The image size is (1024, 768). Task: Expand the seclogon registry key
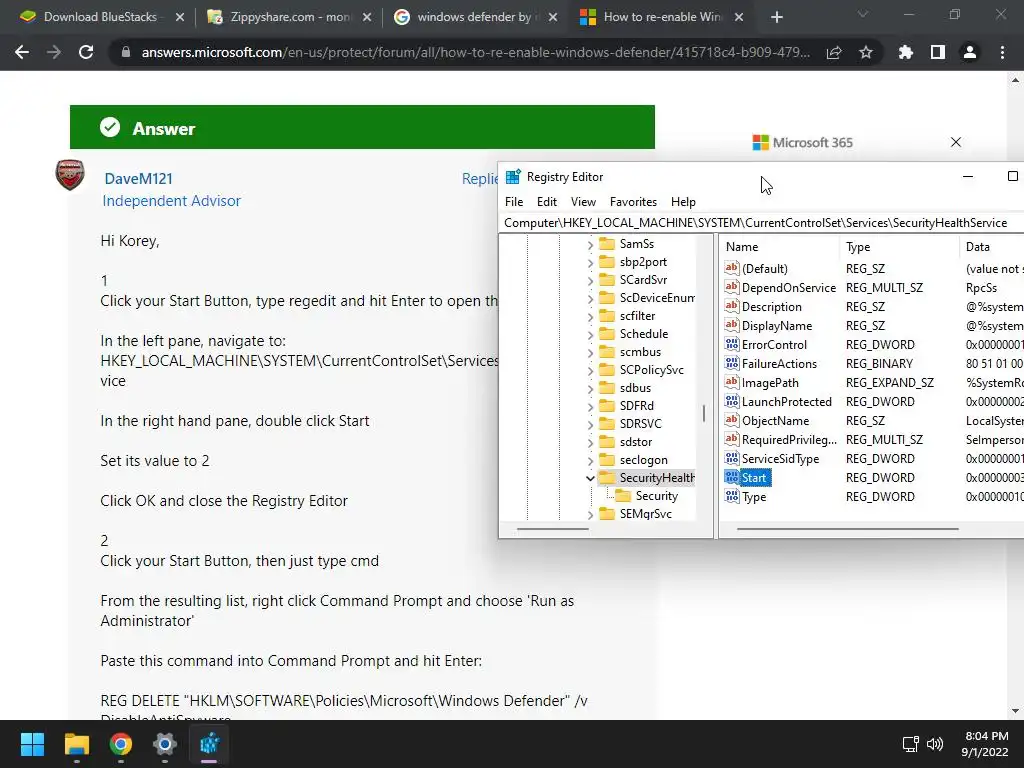point(590,460)
